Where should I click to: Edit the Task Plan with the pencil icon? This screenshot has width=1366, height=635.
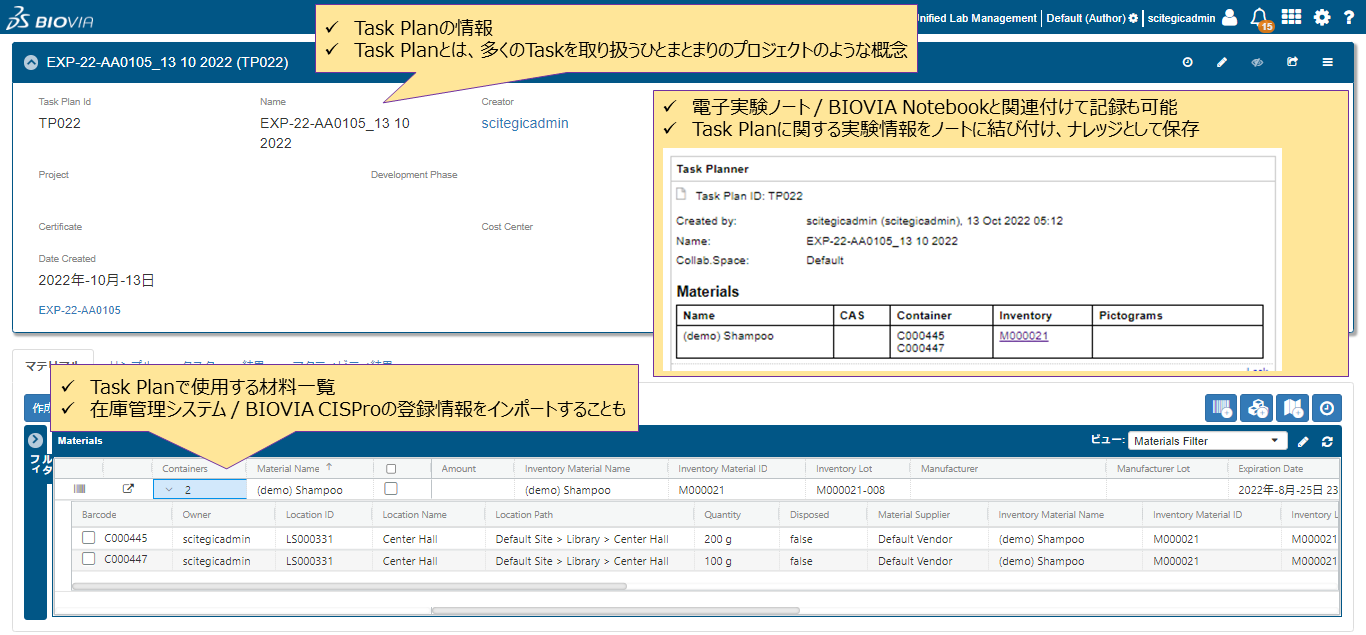[x=1221, y=62]
